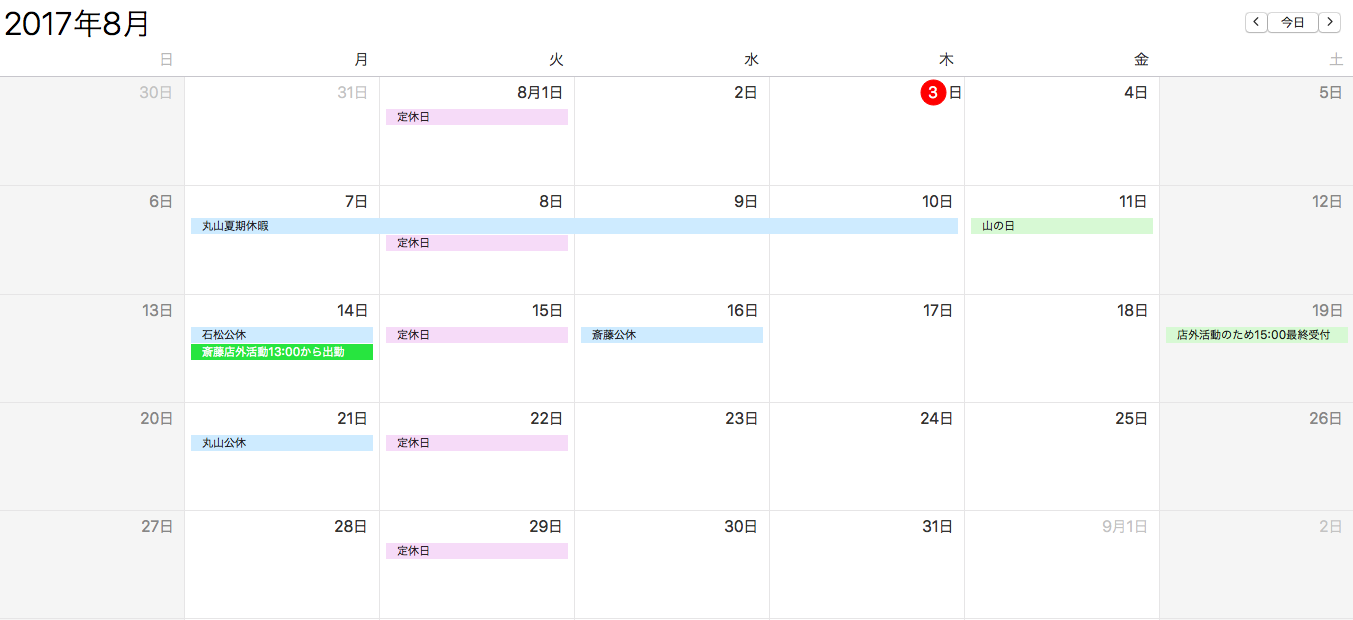Select the empty 25日 day cell
Viewport: 1353px width, 620px height.
(x=1062, y=457)
